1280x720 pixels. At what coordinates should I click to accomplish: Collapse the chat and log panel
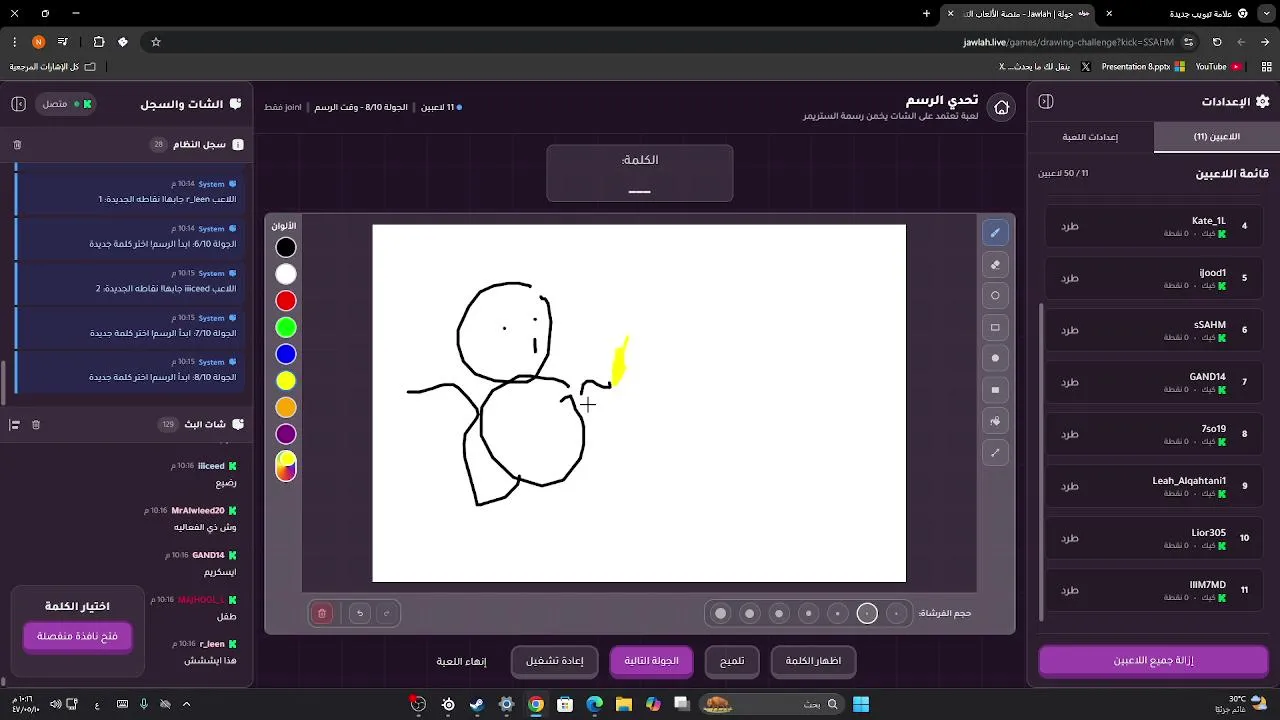pyautogui.click(x=18, y=104)
